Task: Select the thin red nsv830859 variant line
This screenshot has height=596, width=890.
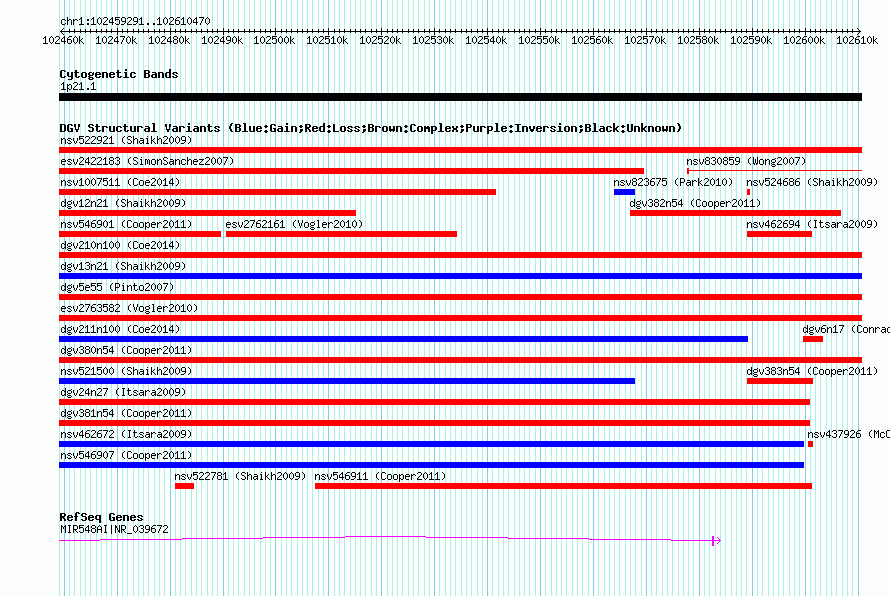Action: 774,170
